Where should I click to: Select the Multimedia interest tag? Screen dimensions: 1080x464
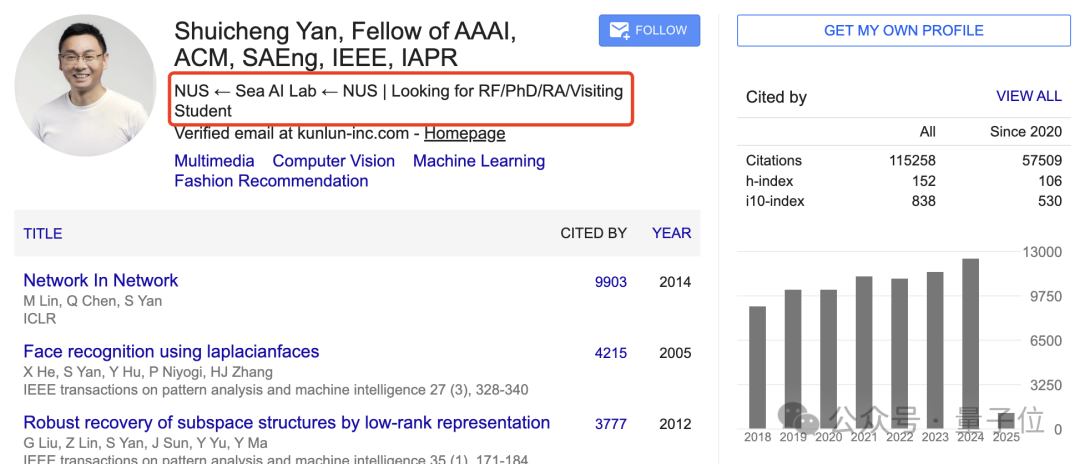[x=214, y=161]
